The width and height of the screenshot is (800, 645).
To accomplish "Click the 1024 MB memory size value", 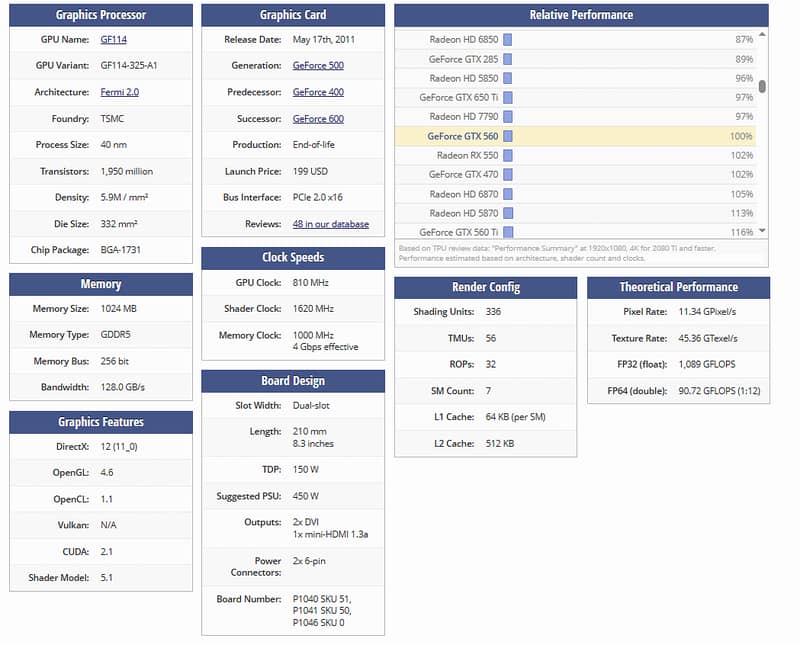I will pyautogui.click(x=118, y=308).
